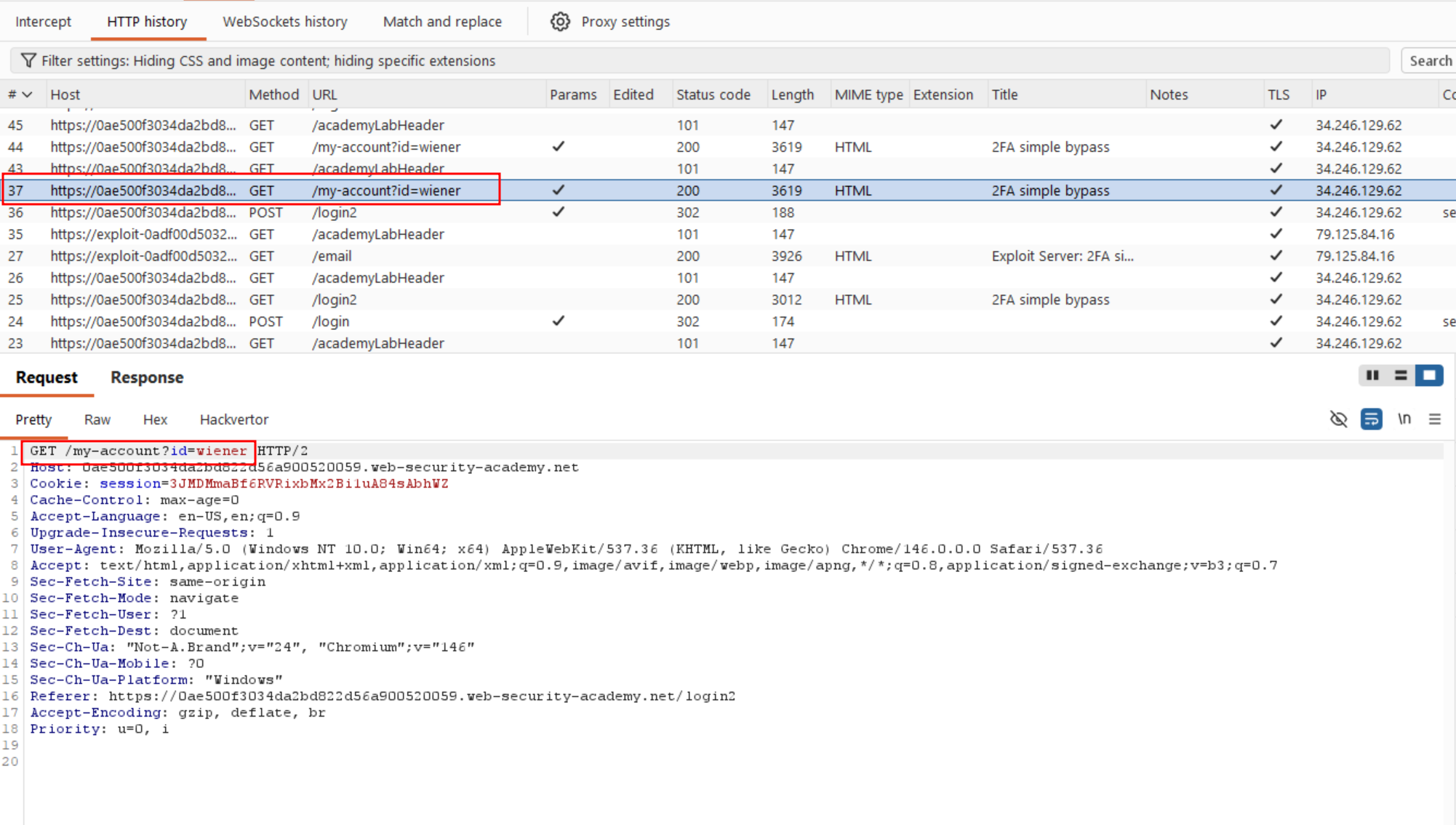Switch to WebSockets history tab
Screen dimensions: 1456x825
(285, 22)
